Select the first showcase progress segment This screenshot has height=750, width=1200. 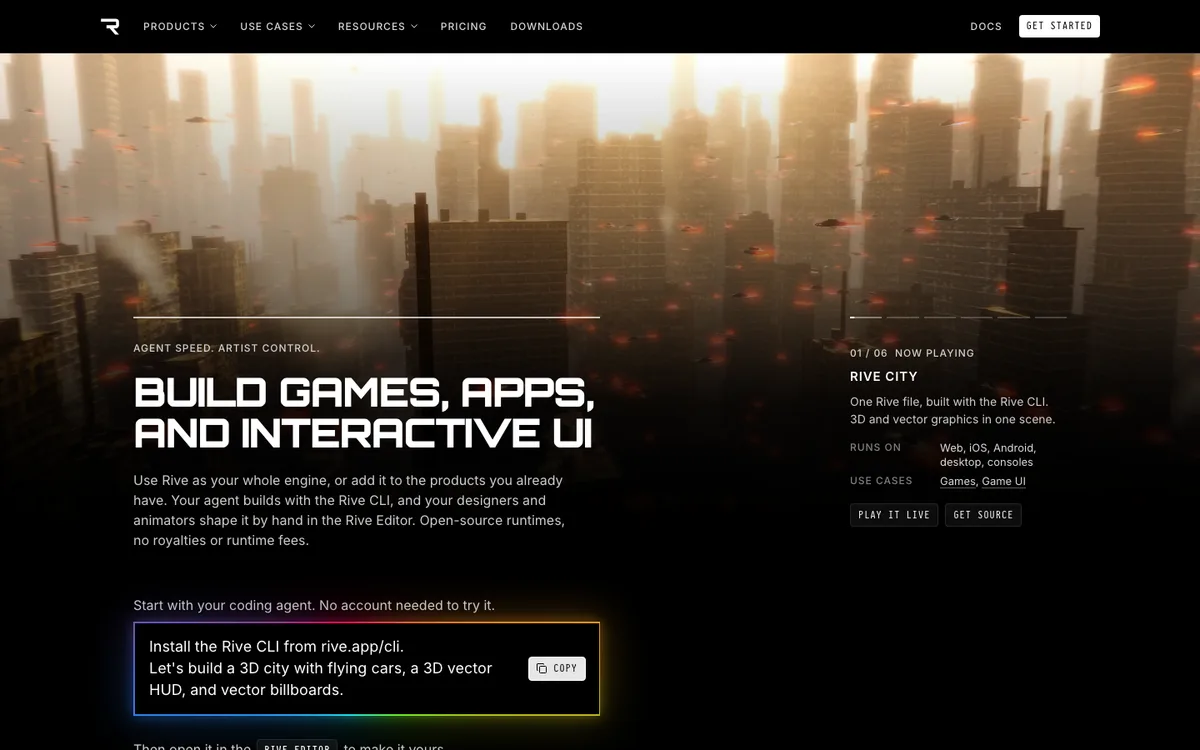[865, 317]
